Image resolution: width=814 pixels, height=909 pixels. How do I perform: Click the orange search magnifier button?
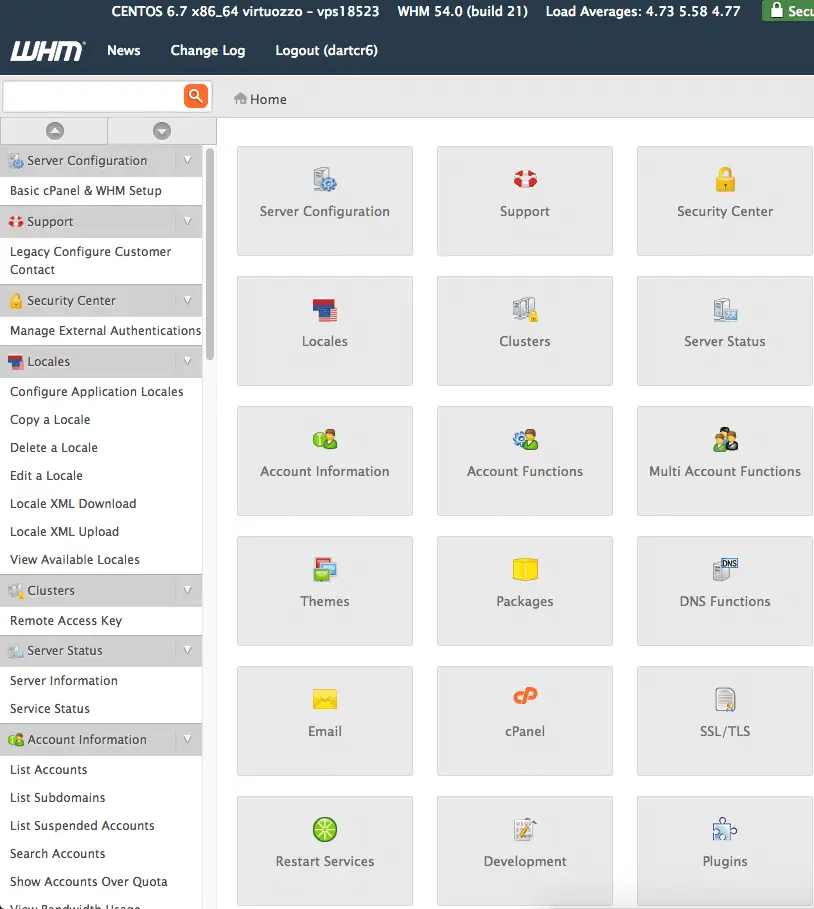pyautogui.click(x=196, y=96)
